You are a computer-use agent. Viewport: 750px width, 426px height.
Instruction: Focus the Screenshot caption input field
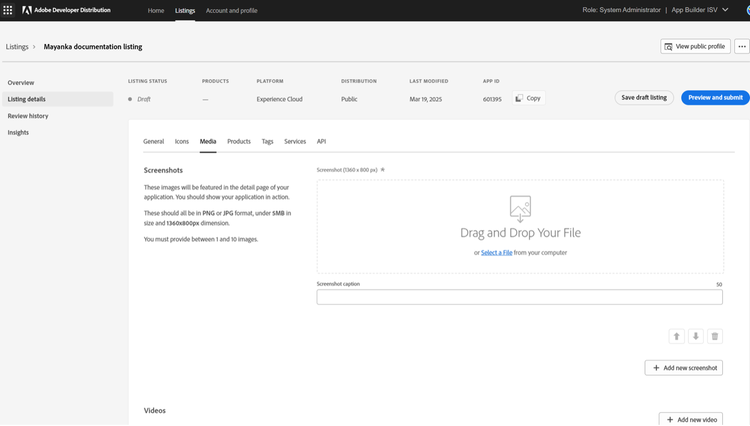pos(519,297)
